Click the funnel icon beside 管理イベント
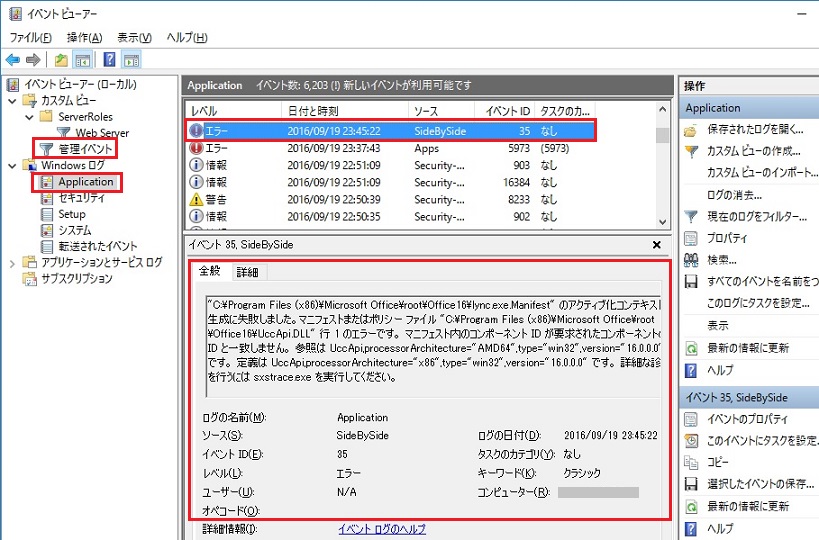Image resolution: width=819 pixels, height=540 pixels. tap(46, 149)
